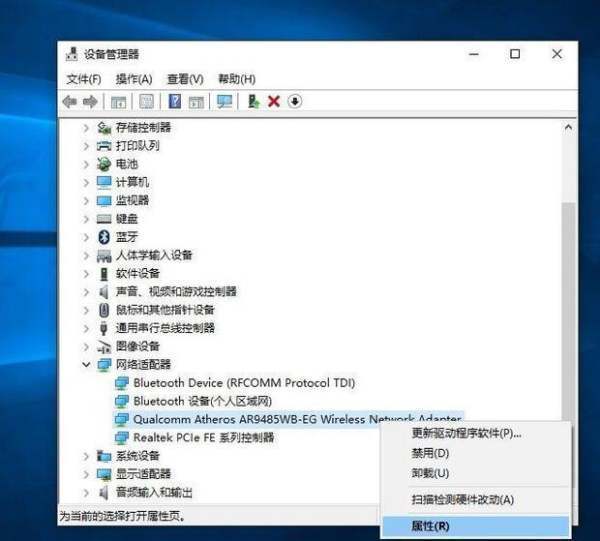Viewport: 600px width, 541px height.
Task: Click the show/hide console tree icon
Action: tap(118, 102)
